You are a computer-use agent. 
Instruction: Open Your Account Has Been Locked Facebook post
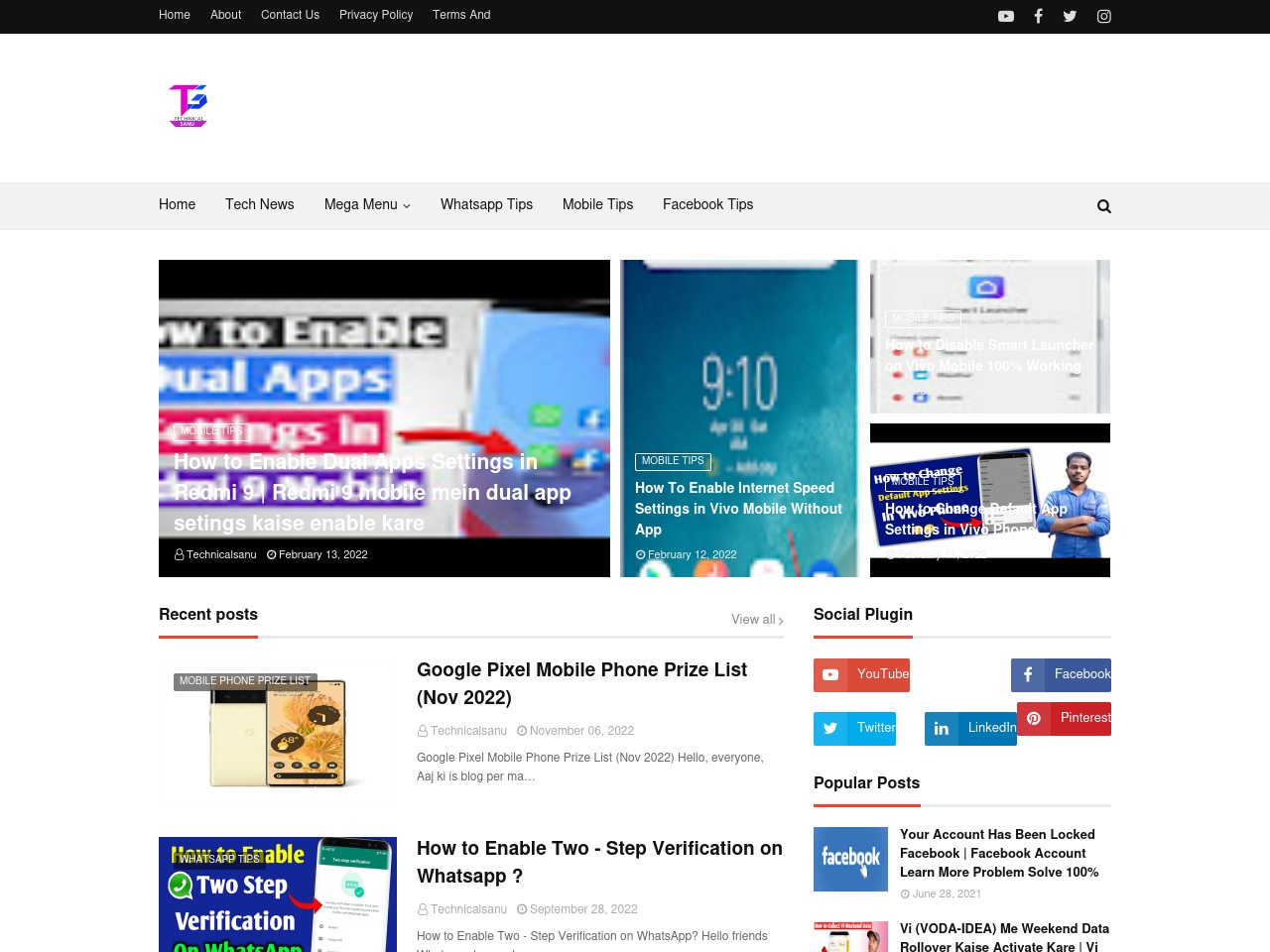(x=999, y=854)
